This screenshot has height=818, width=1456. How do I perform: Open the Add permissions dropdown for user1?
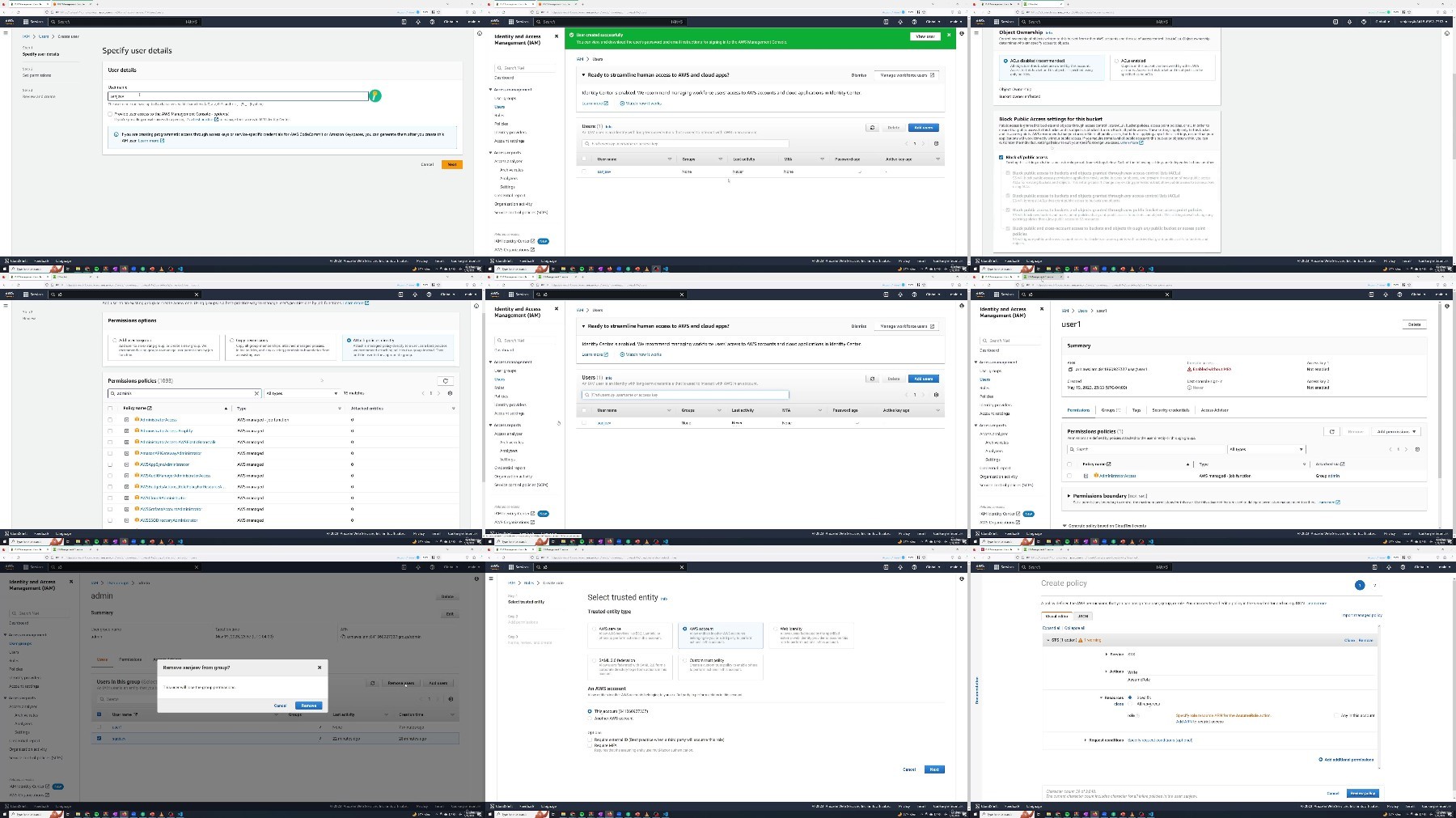(x=1397, y=431)
